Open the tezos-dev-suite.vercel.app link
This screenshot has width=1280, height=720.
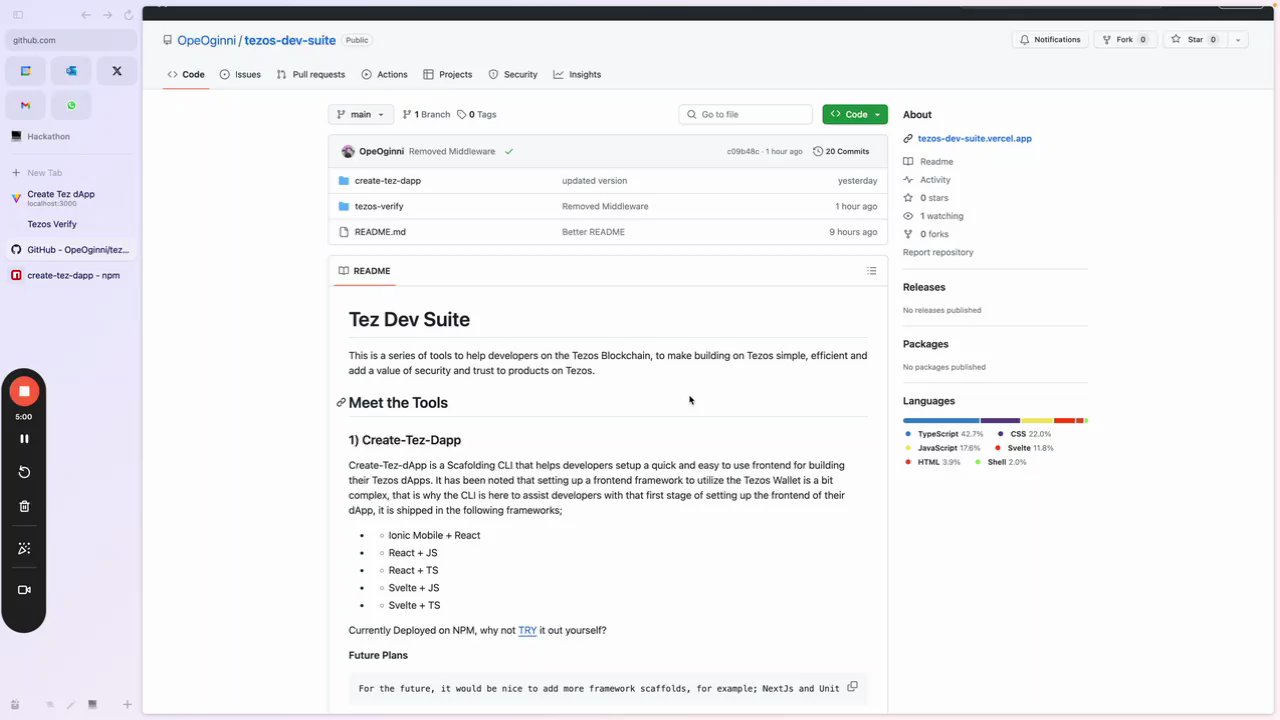click(975, 139)
